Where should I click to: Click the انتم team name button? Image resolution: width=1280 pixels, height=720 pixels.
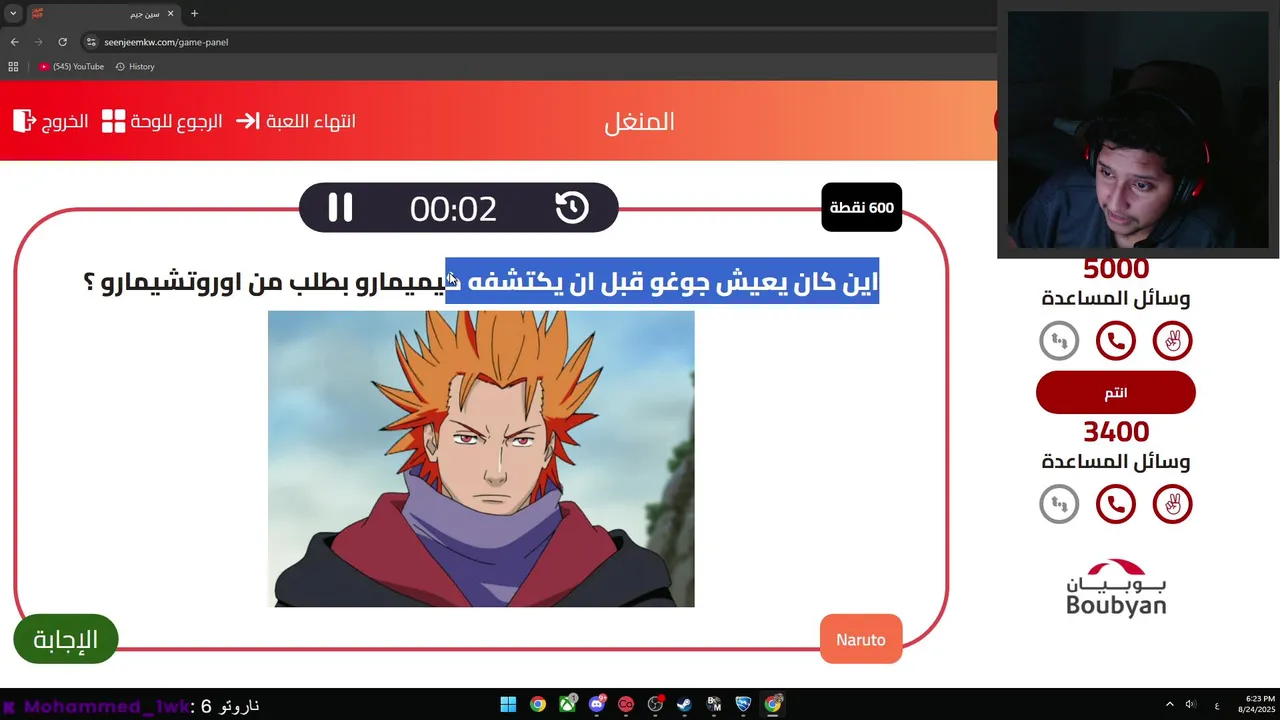[x=1116, y=392]
